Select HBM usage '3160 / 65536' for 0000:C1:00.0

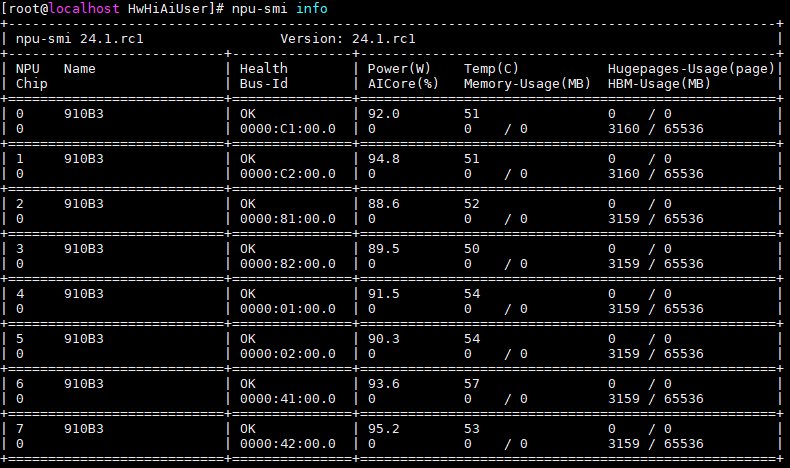coord(655,129)
